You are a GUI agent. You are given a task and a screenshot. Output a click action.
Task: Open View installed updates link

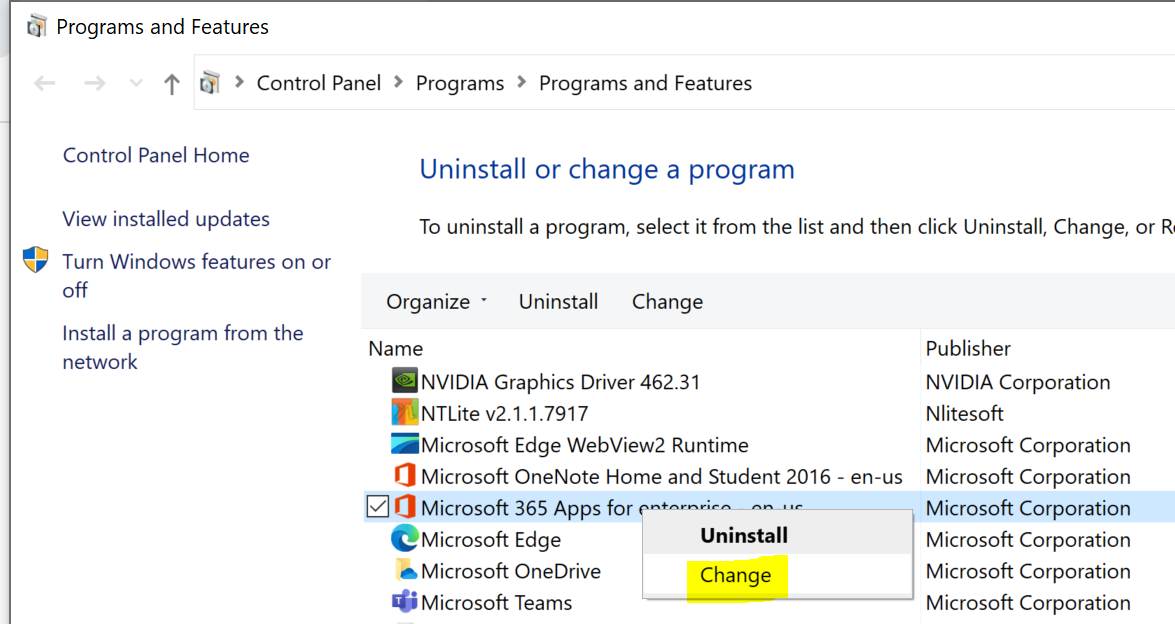click(166, 219)
